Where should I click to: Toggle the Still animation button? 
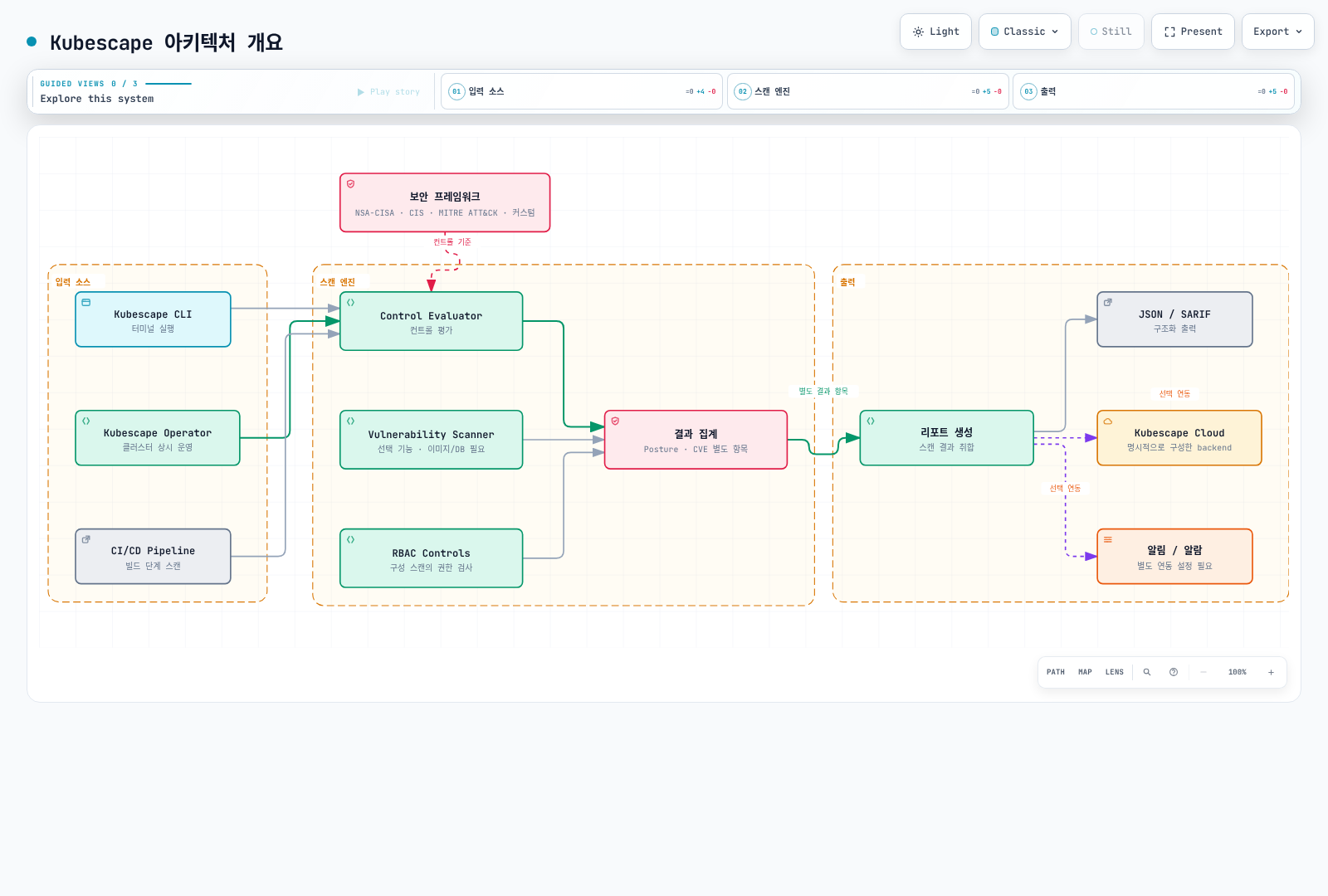pyautogui.click(x=1111, y=32)
